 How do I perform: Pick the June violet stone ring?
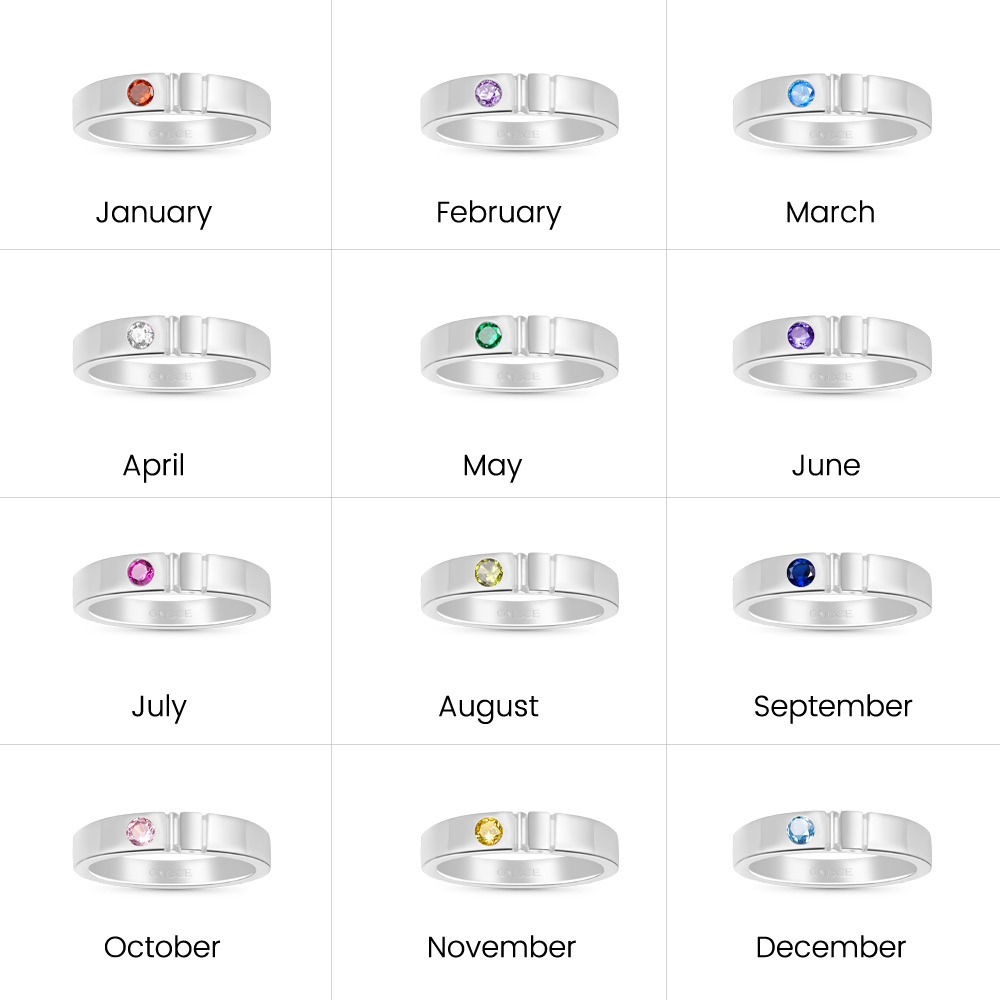tap(831, 353)
